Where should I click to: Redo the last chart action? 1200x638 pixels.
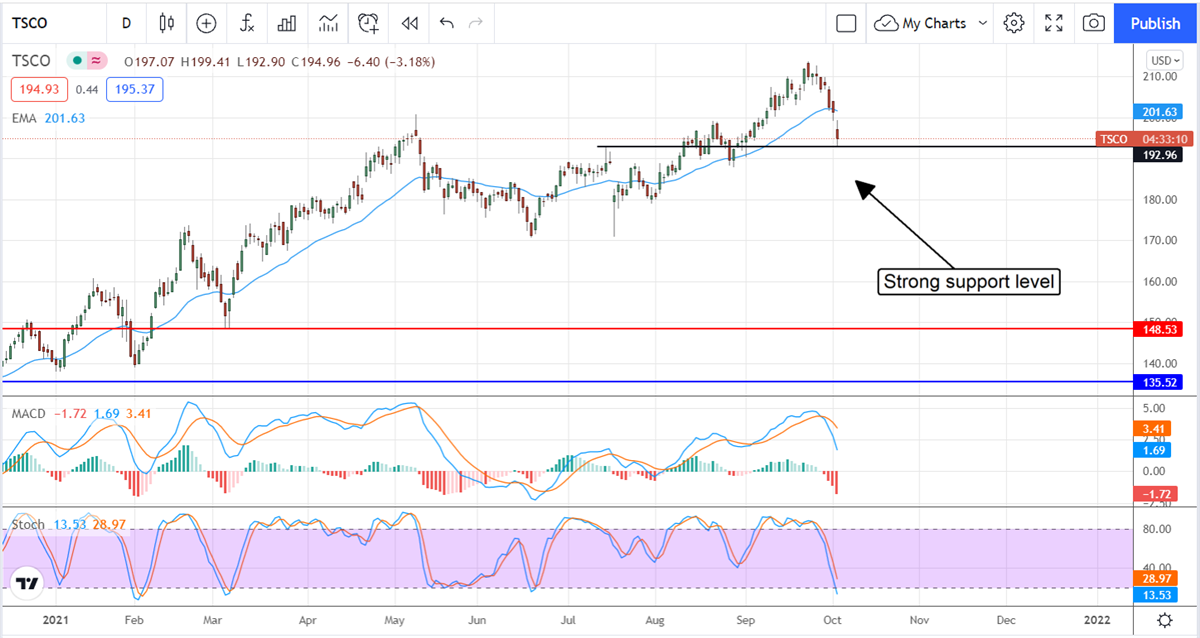point(476,22)
